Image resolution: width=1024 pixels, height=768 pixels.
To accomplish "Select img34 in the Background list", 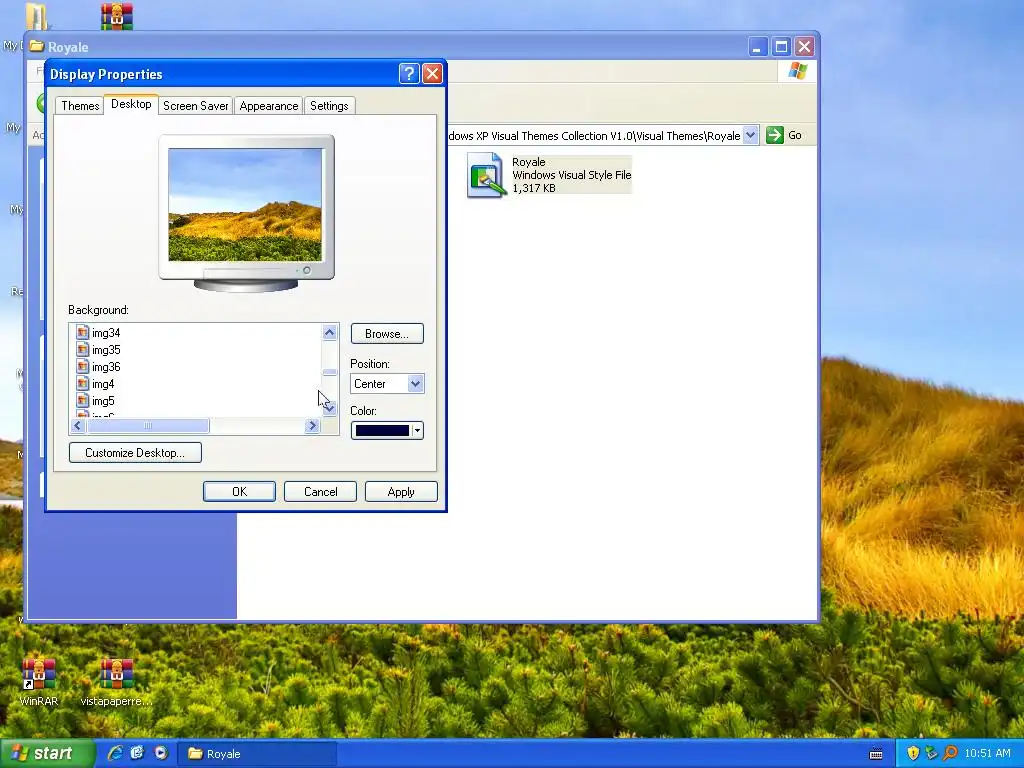I will (x=106, y=333).
